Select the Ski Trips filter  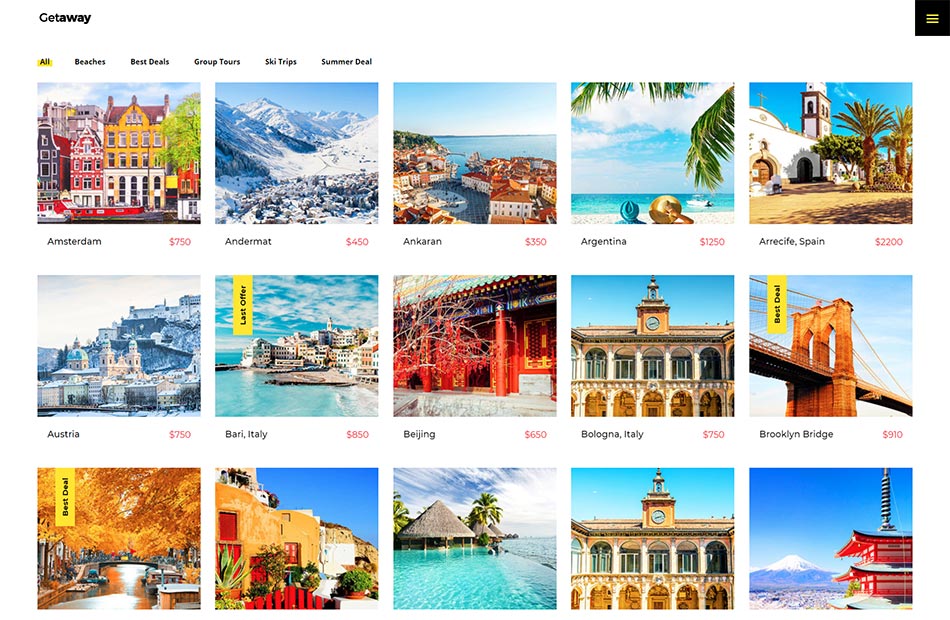click(x=281, y=62)
